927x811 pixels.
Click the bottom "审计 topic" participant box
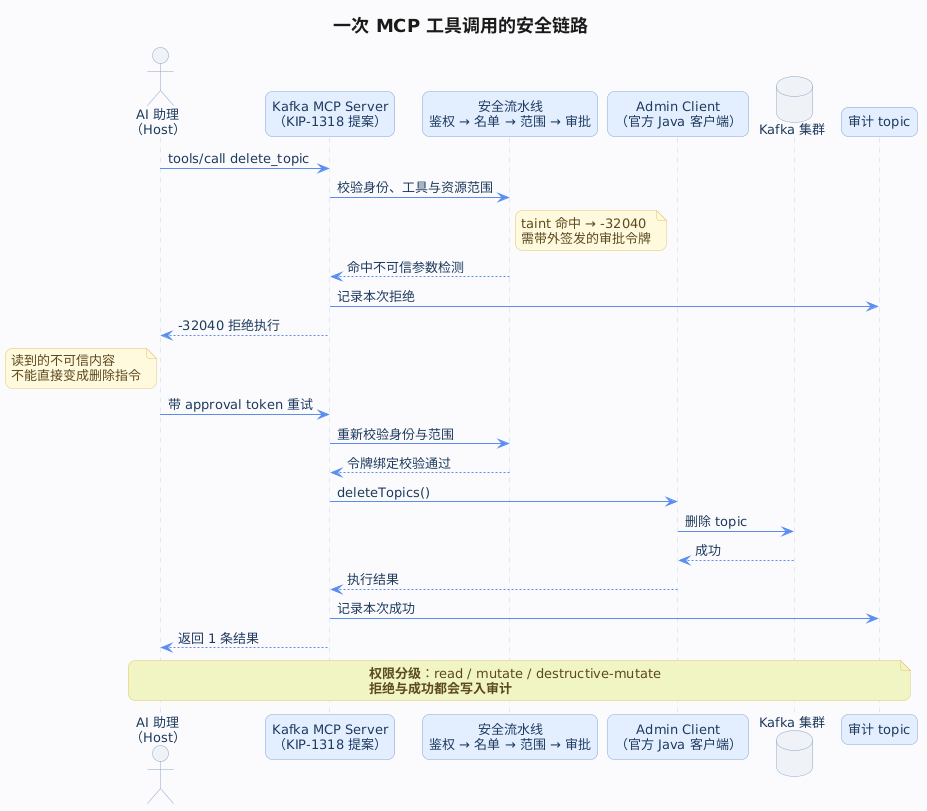tap(879, 729)
